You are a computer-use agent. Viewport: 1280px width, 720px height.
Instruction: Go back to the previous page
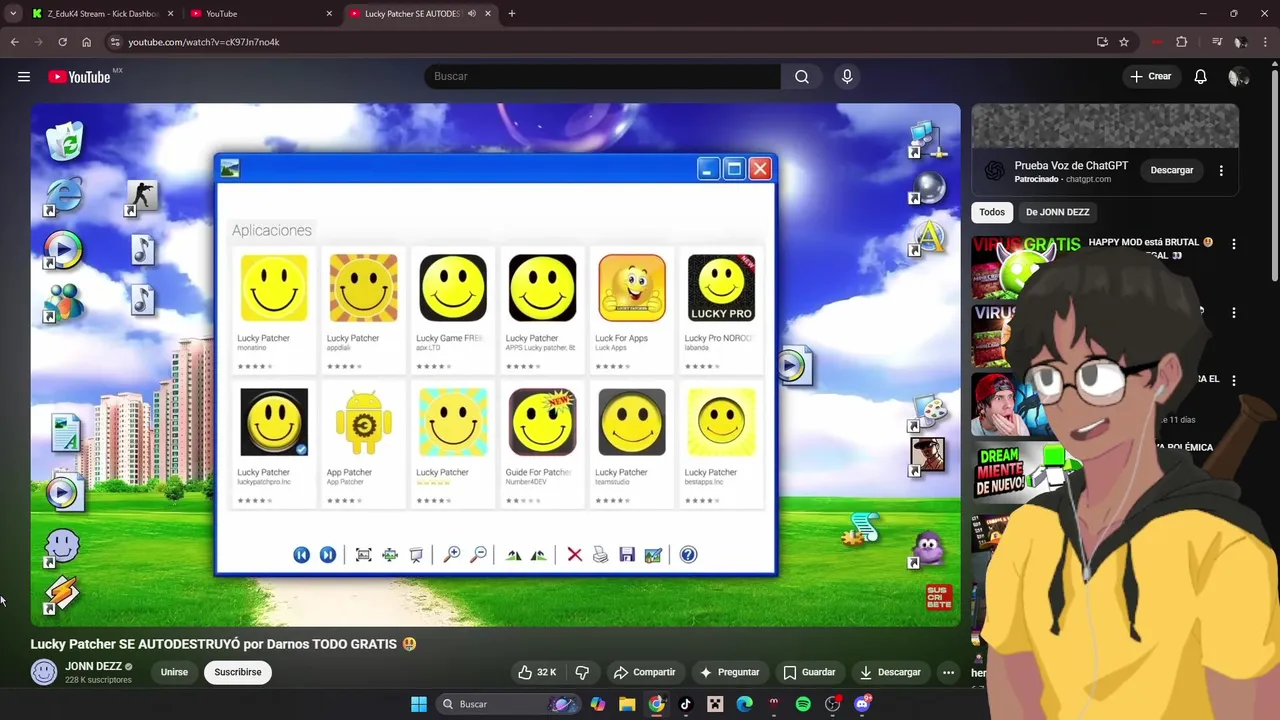(14, 42)
